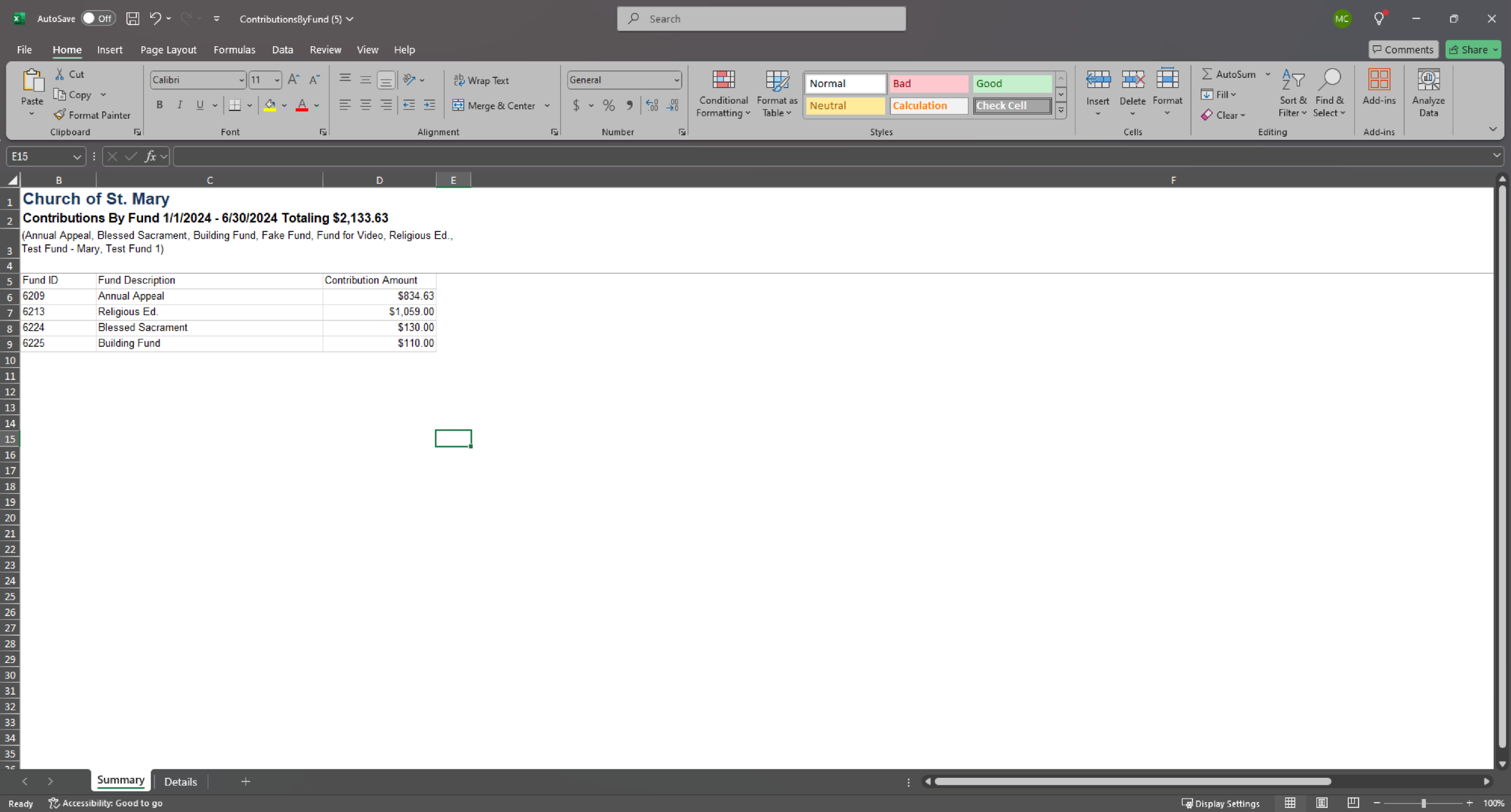Open the Name Box E15 dropdown

(x=77, y=157)
